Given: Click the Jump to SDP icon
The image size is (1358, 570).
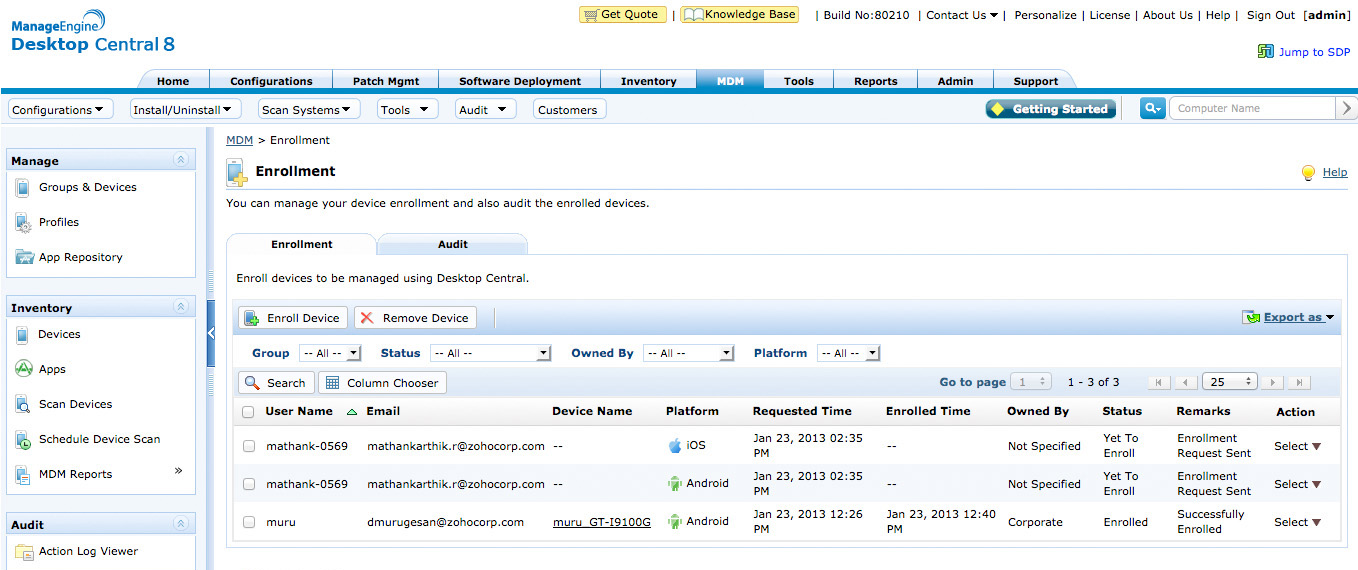Looking at the screenshot, I should [x=1266, y=51].
